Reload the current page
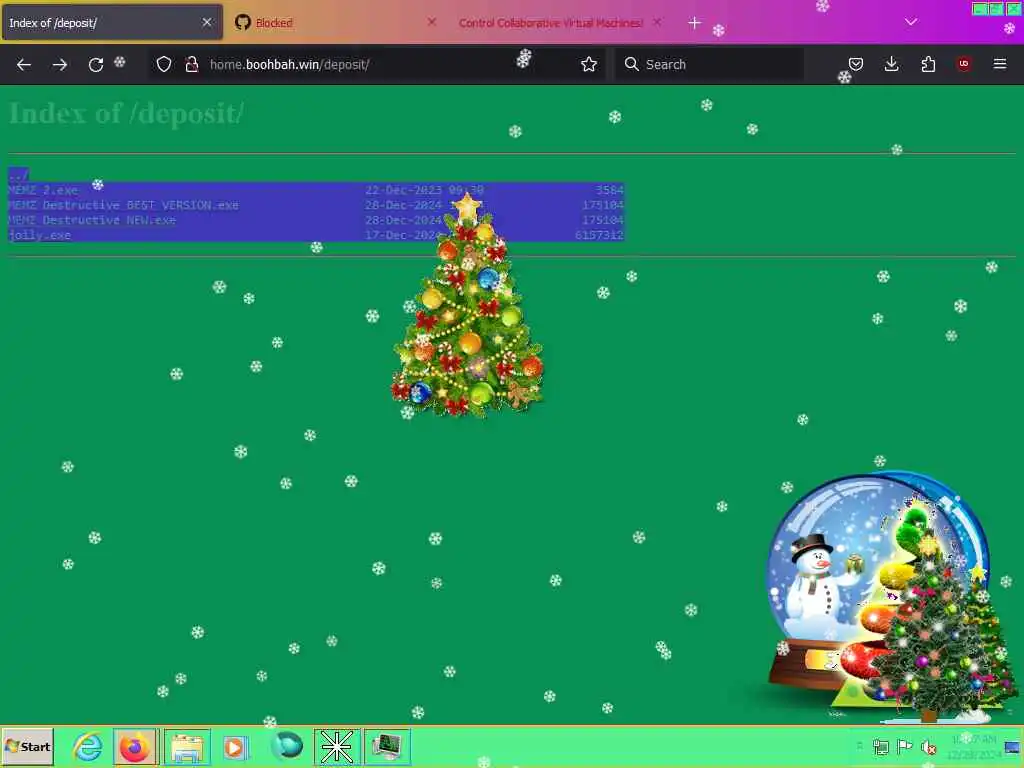1024x768 pixels. coord(96,64)
